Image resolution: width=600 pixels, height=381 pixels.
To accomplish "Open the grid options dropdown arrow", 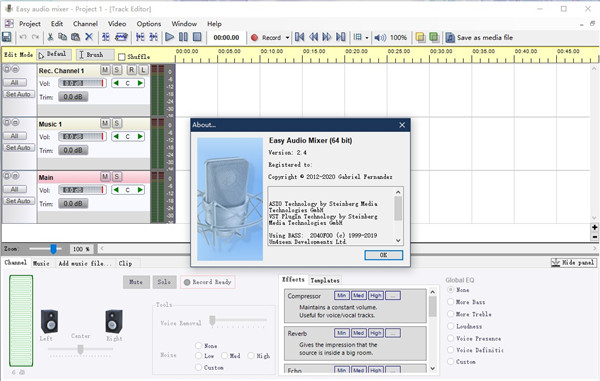I will (367, 37).
